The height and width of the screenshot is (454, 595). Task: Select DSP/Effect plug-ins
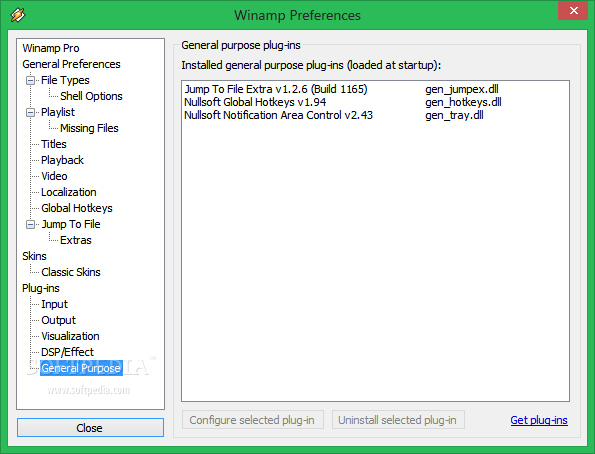tap(67, 352)
